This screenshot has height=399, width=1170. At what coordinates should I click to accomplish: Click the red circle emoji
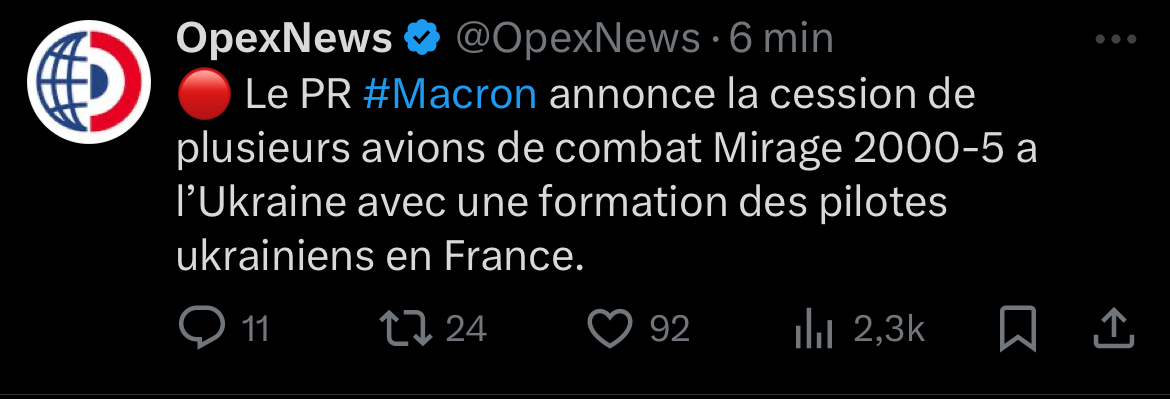coord(204,97)
